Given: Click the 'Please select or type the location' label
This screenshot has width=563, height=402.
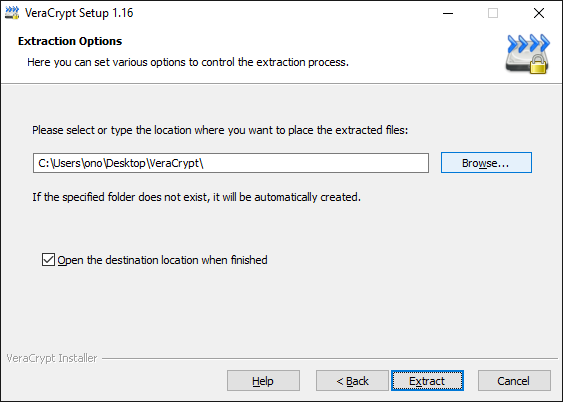Looking at the screenshot, I should tap(220, 130).
